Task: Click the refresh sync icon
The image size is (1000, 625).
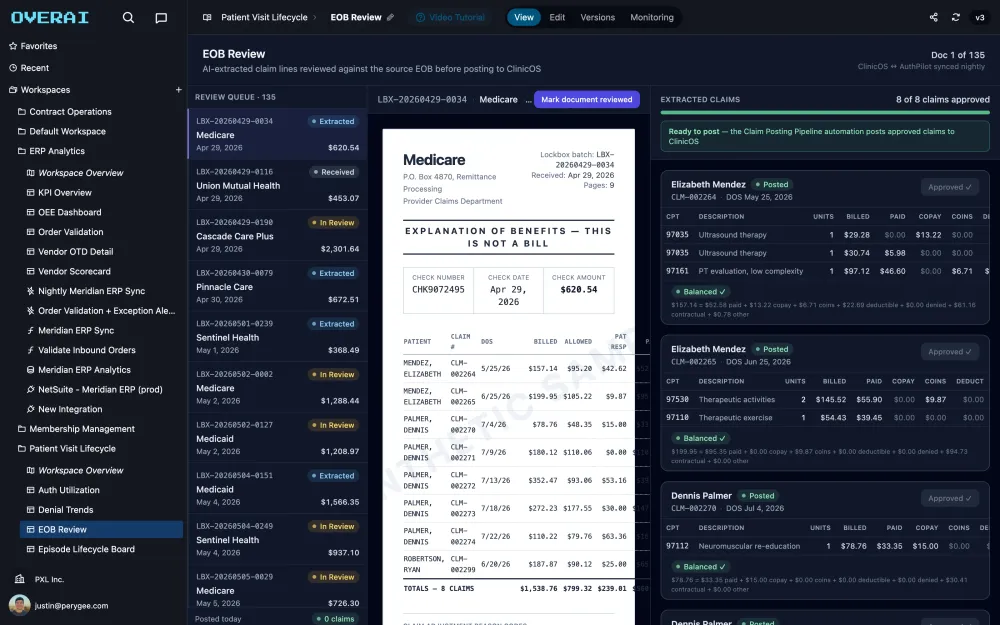Action: coord(955,17)
